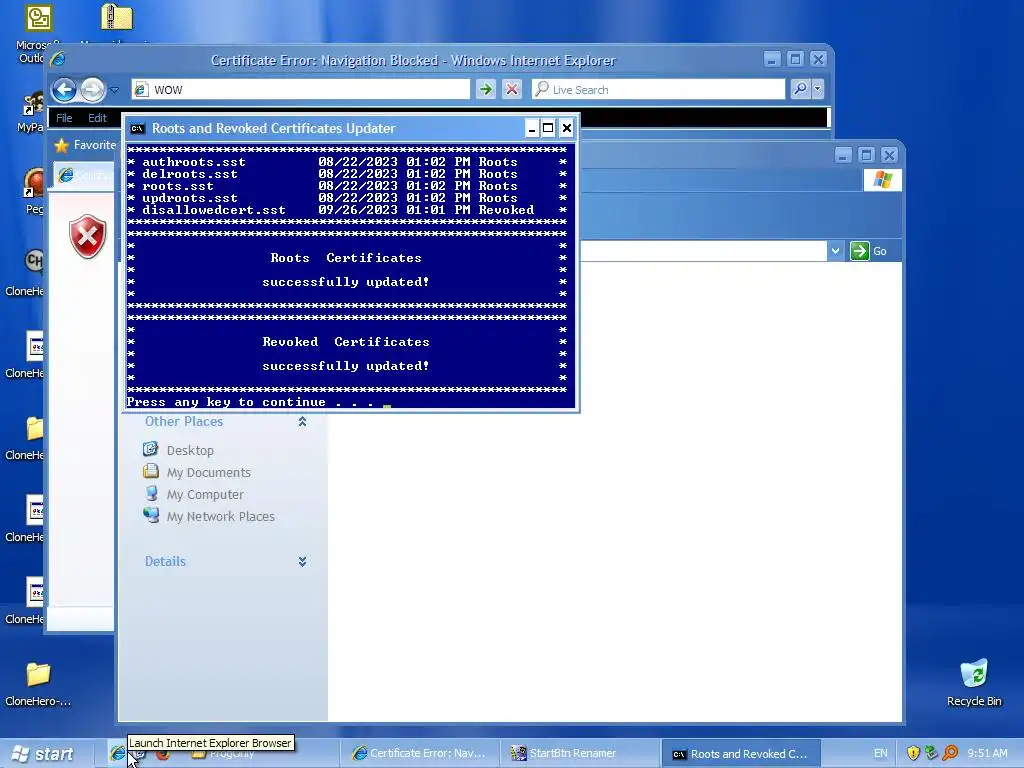1024x768 pixels.
Task: Open the File menu in Internet Explorer
Action: pos(64,118)
